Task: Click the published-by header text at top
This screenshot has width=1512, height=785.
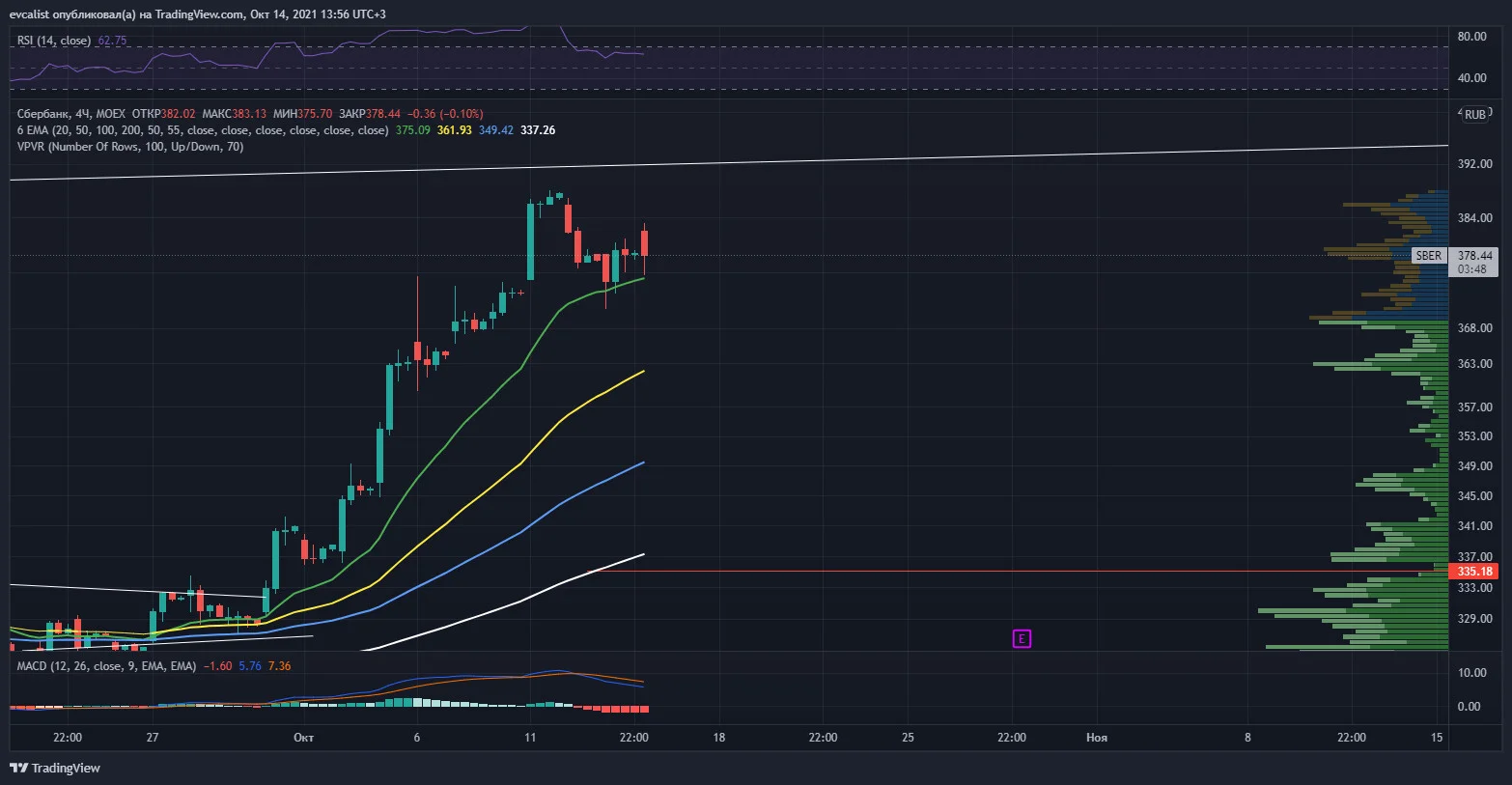Action: [x=198, y=14]
